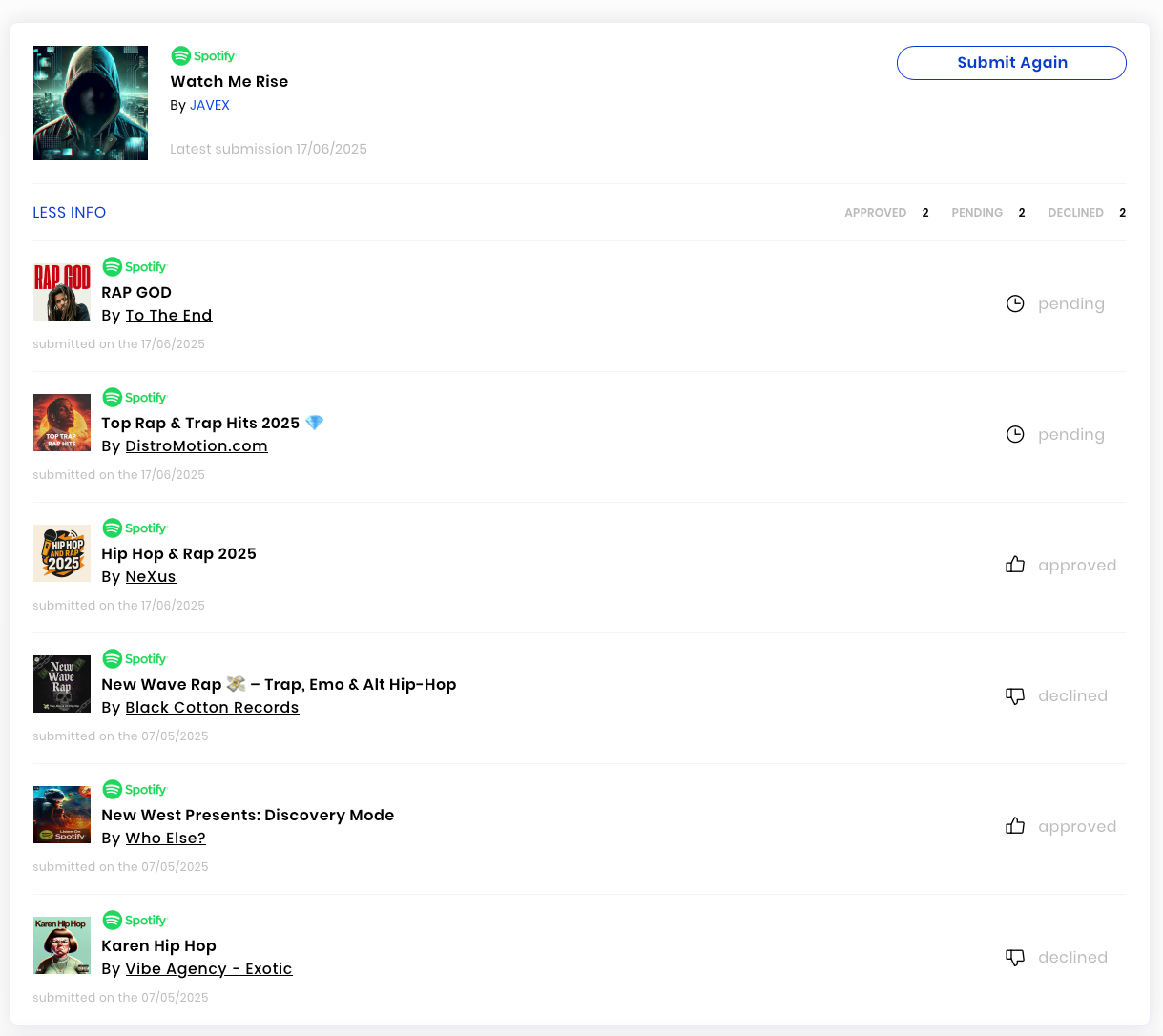Click the New West Presents playlist cover
The height and width of the screenshot is (1036, 1163).
tap(62, 815)
